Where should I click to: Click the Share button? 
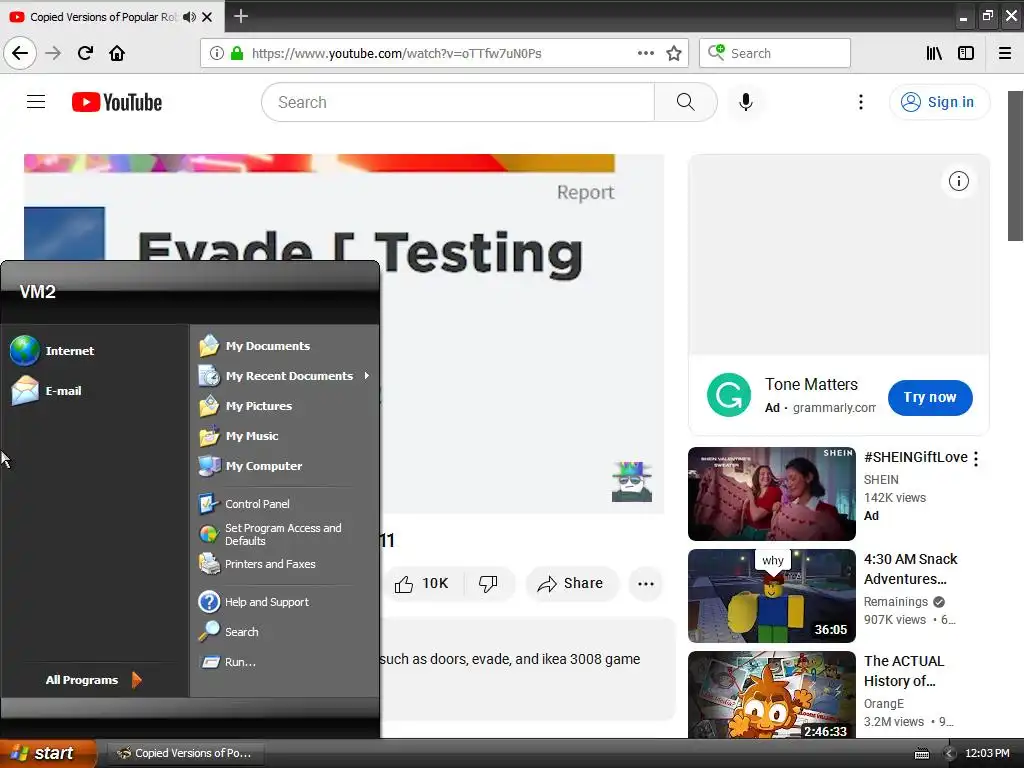(x=571, y=583)
